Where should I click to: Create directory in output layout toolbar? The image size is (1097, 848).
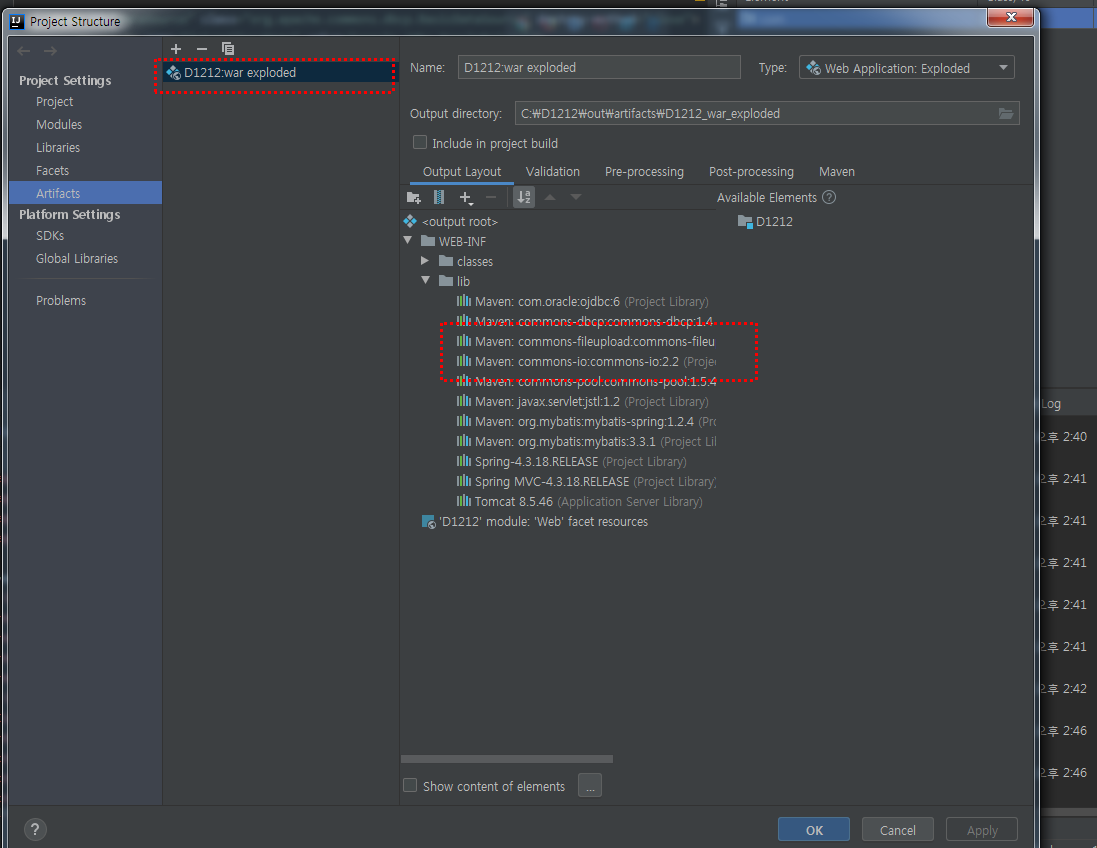(x=413, y=197)
